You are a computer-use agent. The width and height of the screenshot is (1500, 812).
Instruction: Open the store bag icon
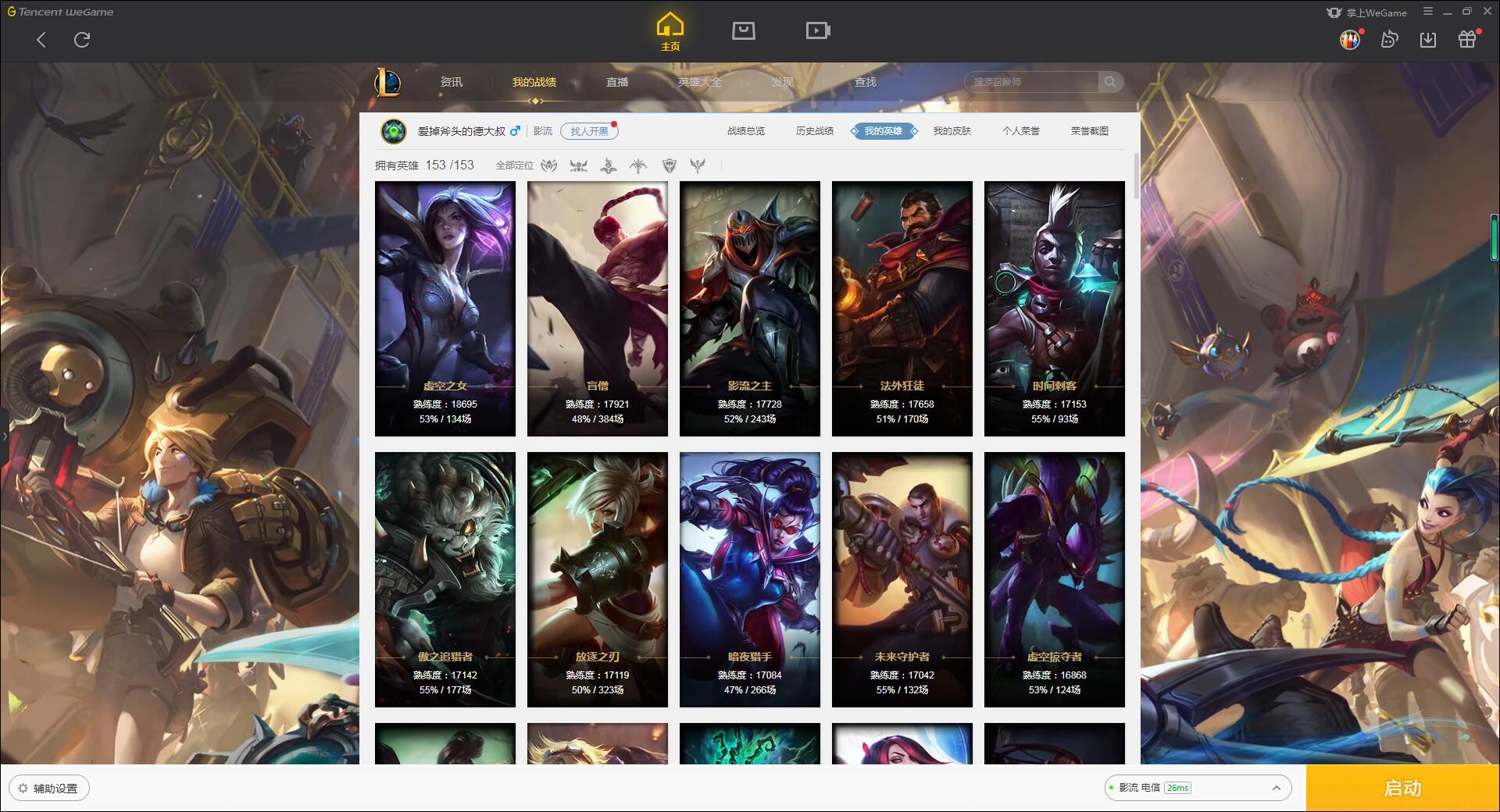coord(743,30)
